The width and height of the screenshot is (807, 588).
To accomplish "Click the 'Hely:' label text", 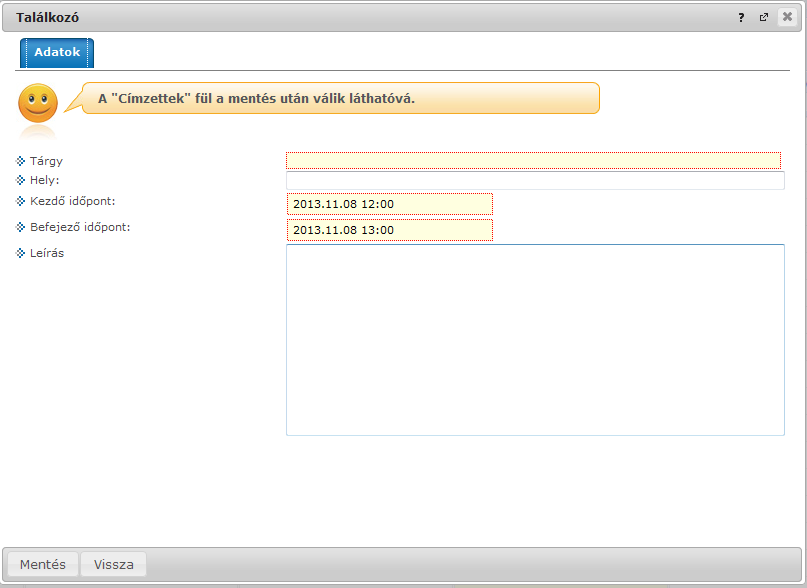I will (45, 180).
